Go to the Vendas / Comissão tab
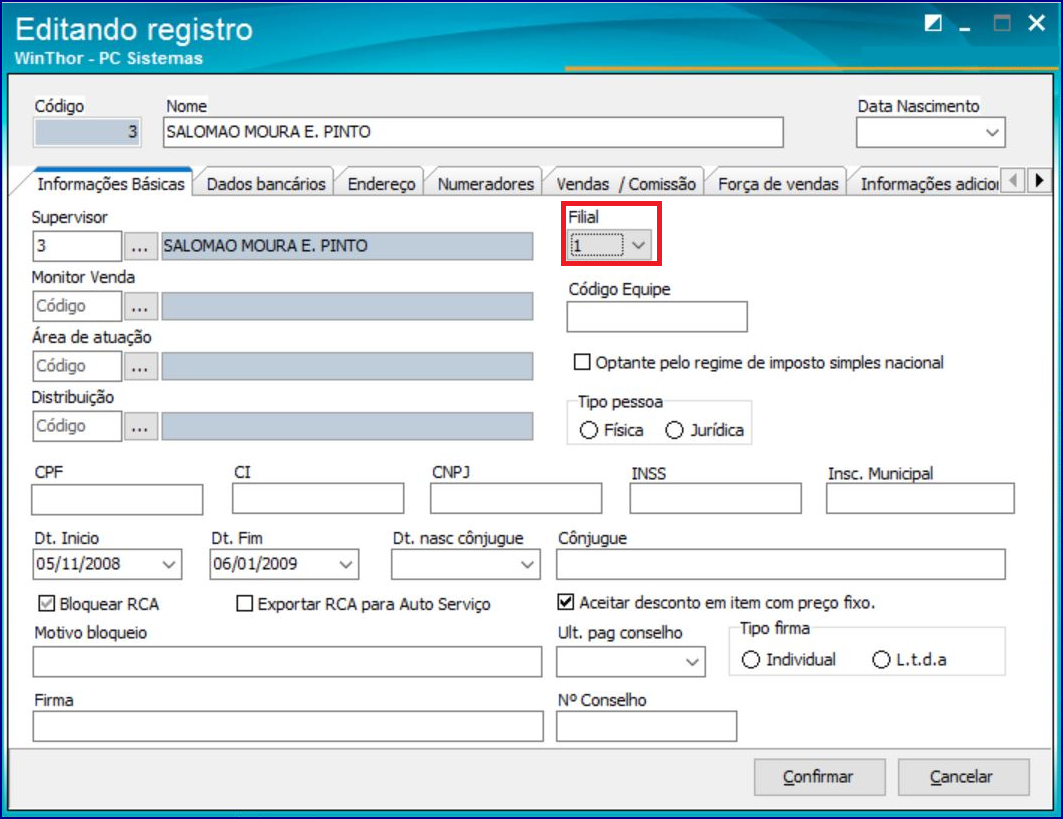This screenshot has width=1063, height=819. (x=626, y=184)
